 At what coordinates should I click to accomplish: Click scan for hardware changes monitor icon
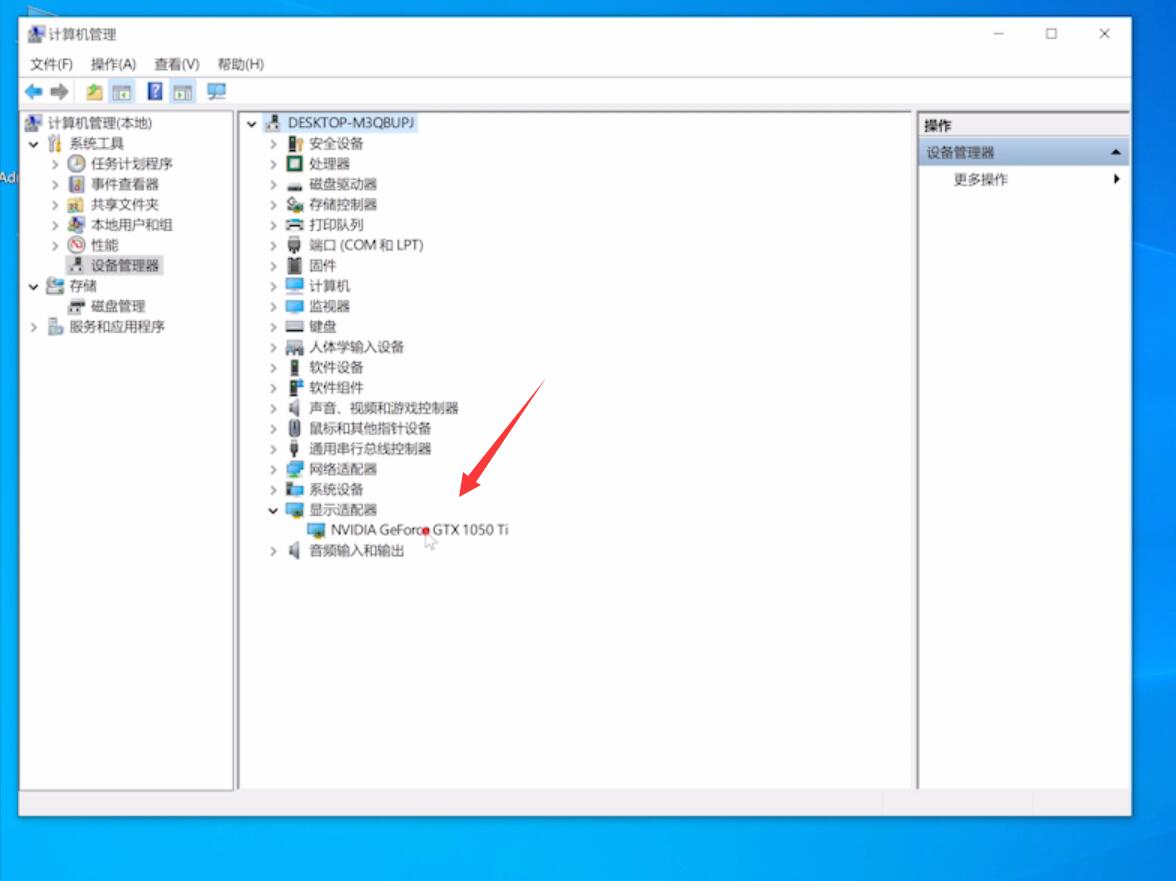click(216, 92)
